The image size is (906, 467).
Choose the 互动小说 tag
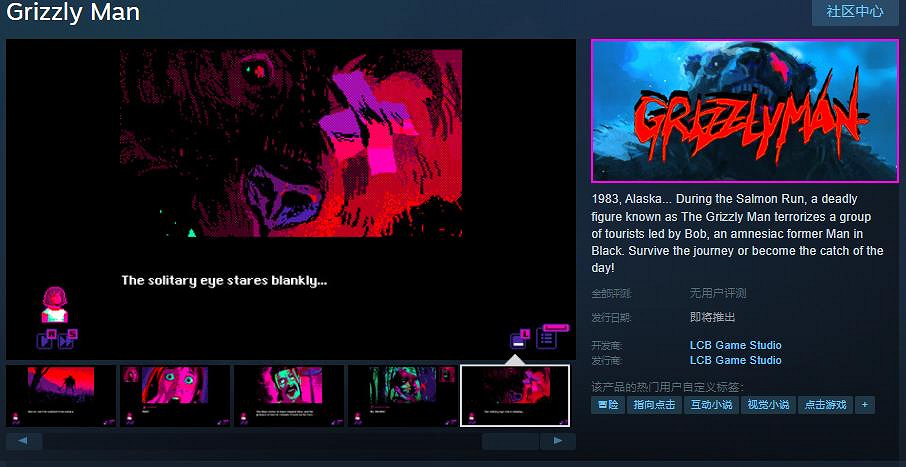pos(711,405)
